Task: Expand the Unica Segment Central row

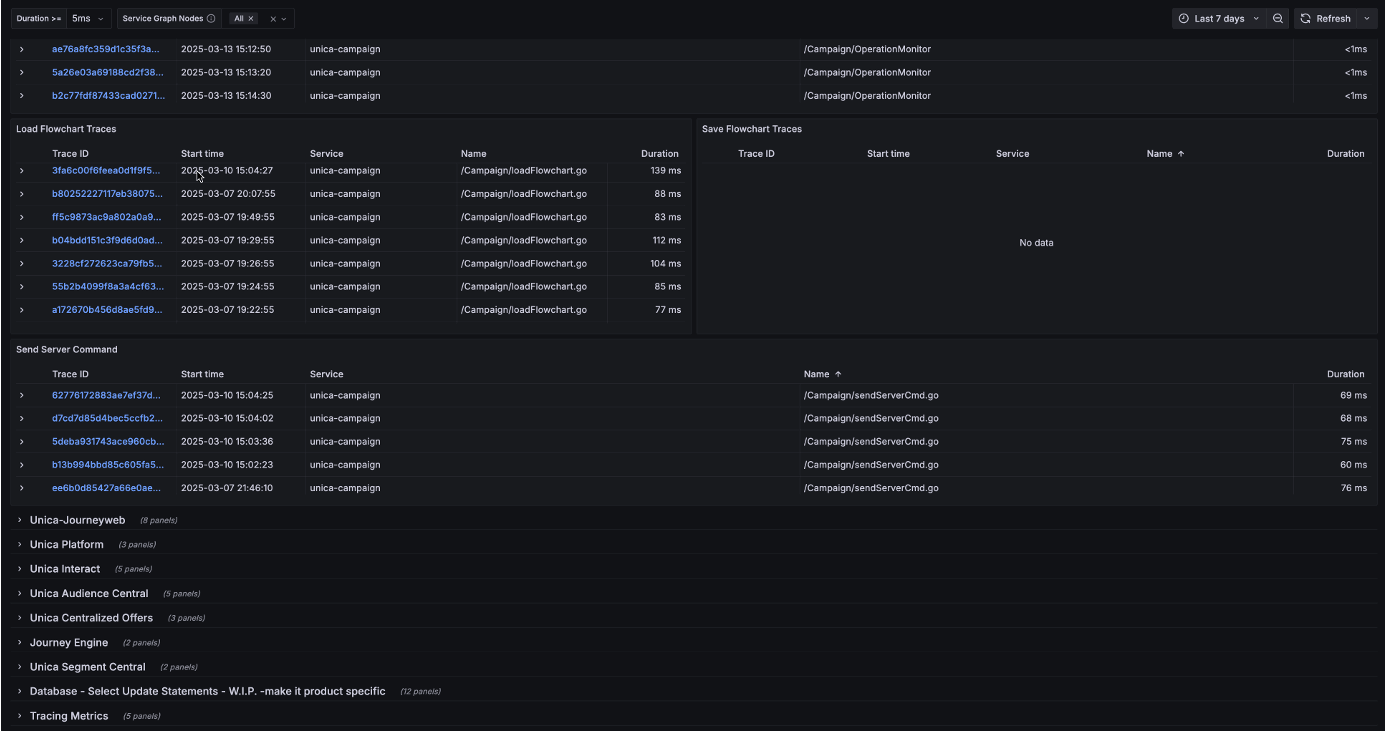Action: pyautogui.click(x=88, y=667)
